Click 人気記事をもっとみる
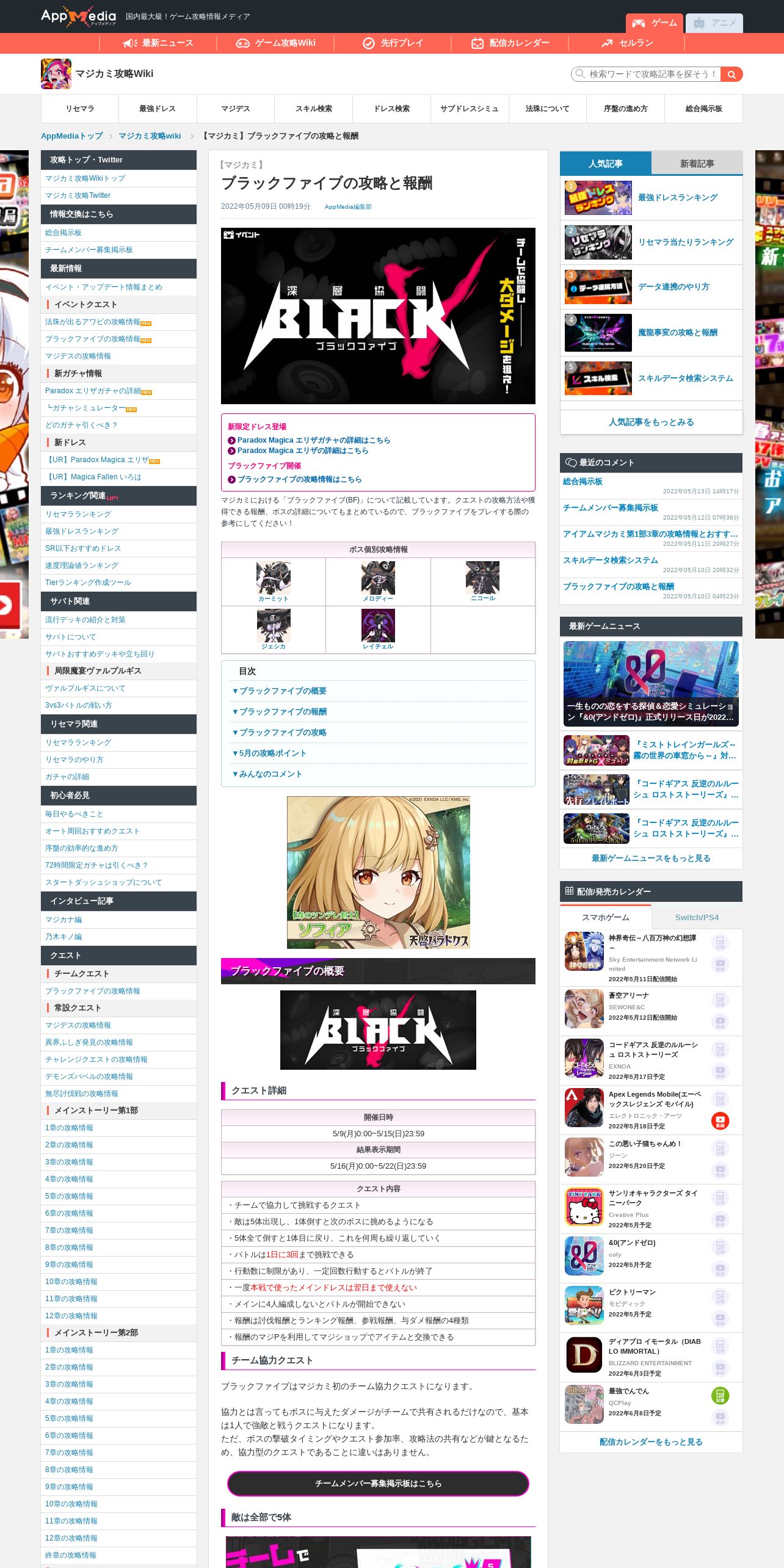Viewport: 784px width, 1568px height. coord(651,422)
